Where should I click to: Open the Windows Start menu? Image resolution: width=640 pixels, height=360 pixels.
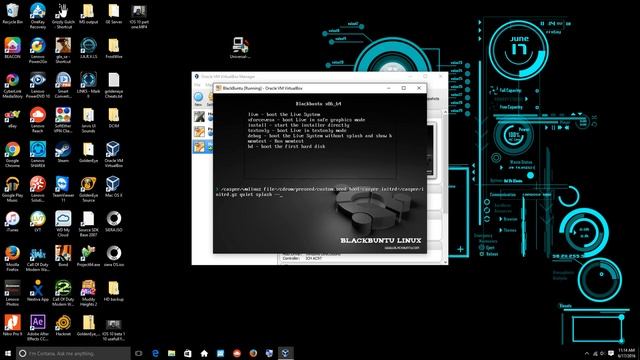(7, 353)
